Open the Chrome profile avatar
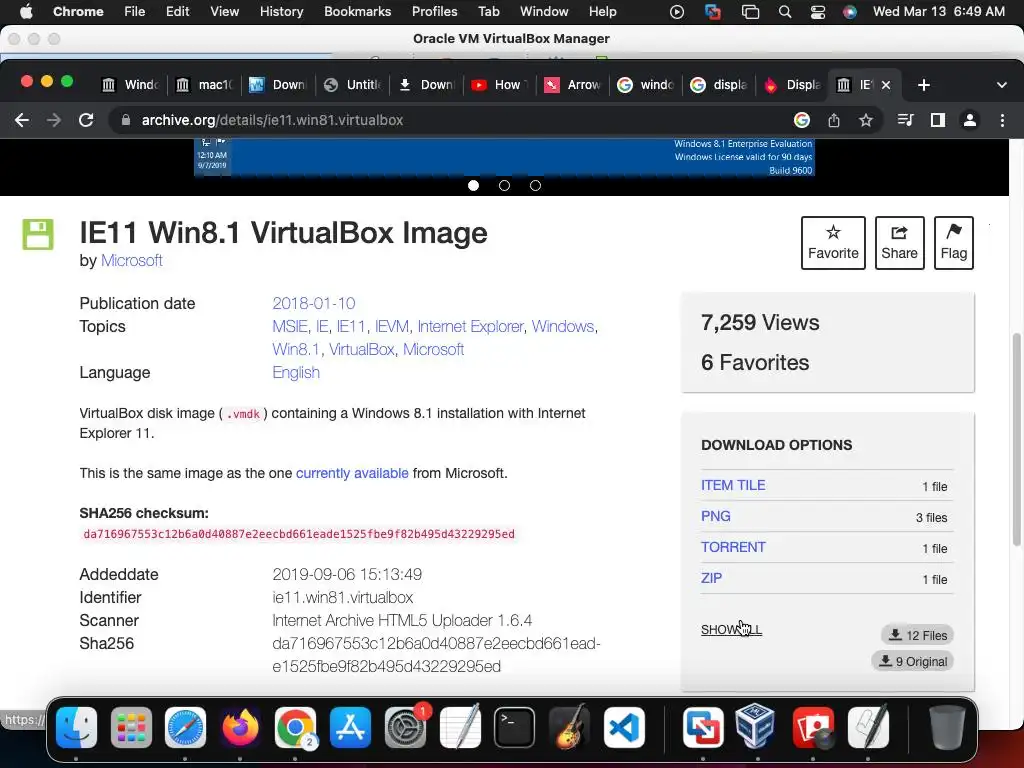This screenshot has height=768, width=1024. (970, 120)
